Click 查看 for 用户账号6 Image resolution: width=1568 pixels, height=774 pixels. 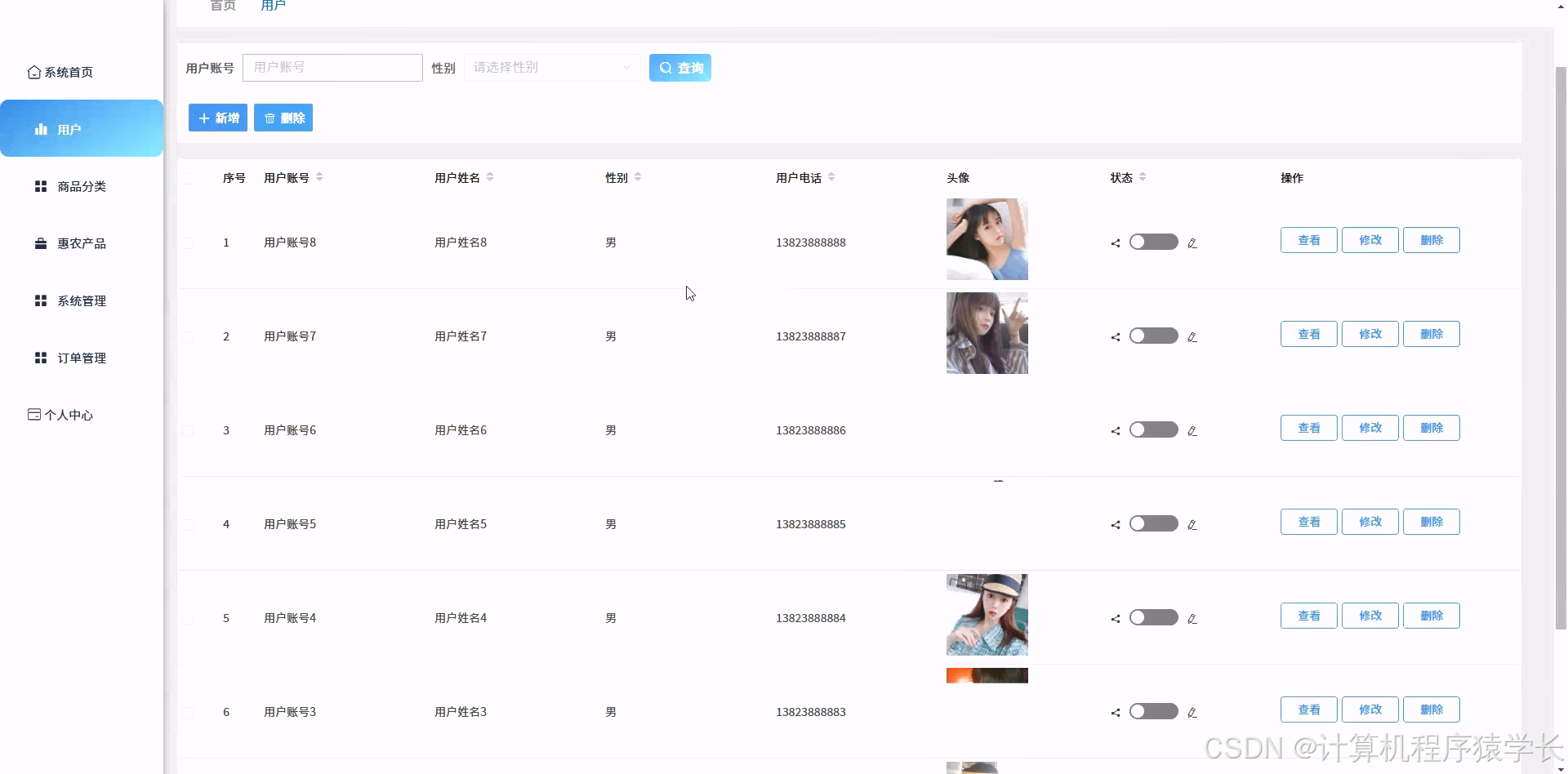click(x=1308, y=427)
